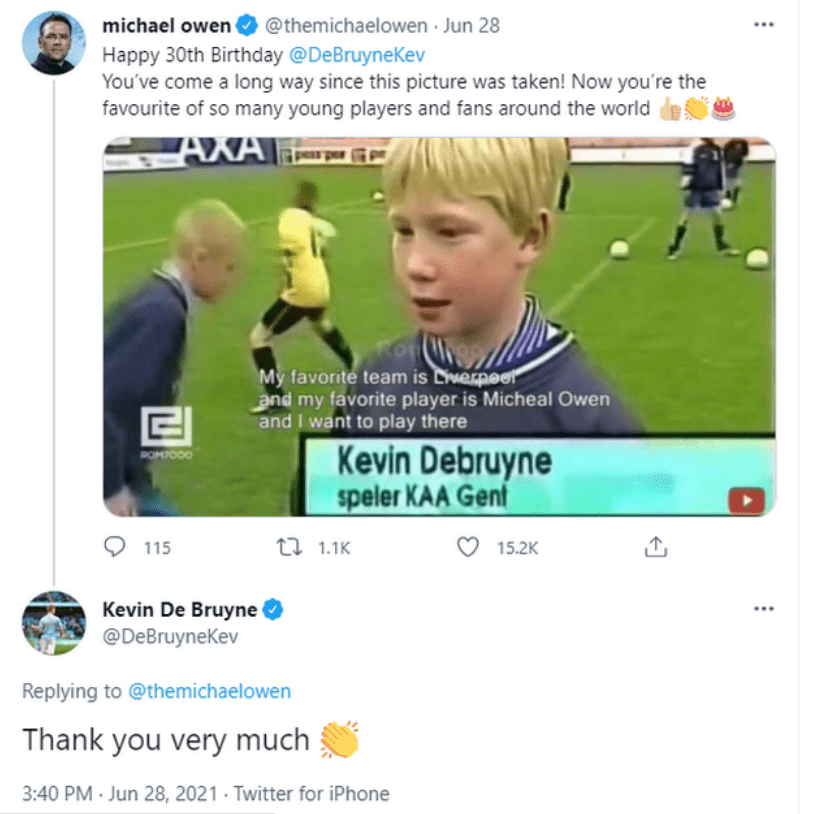Click the retweet icon showing 1.1K
Image resolution: width=813 pixels, height=814 pixels.
pyautogui.click(x=289, y=547)
